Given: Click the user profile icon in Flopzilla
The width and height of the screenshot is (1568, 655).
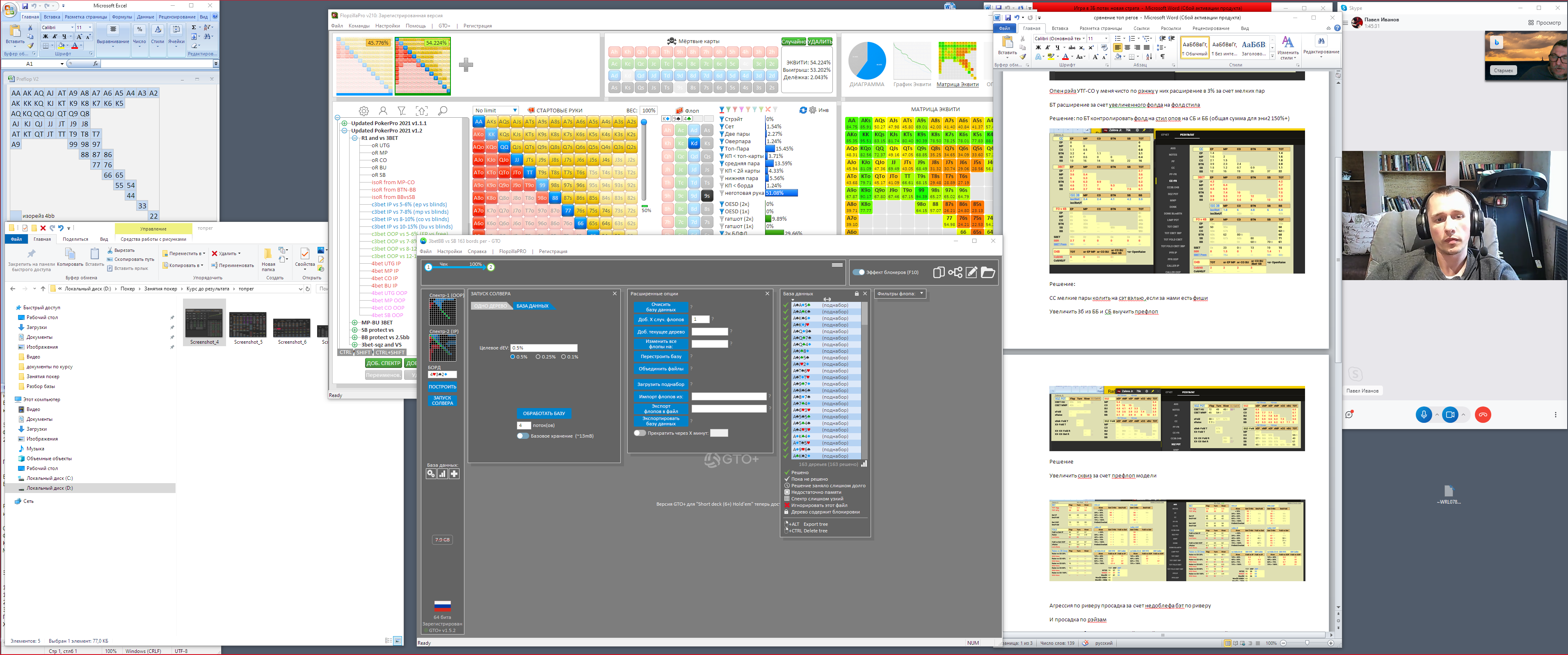Looking at the screenshot, I should [383, 111].
